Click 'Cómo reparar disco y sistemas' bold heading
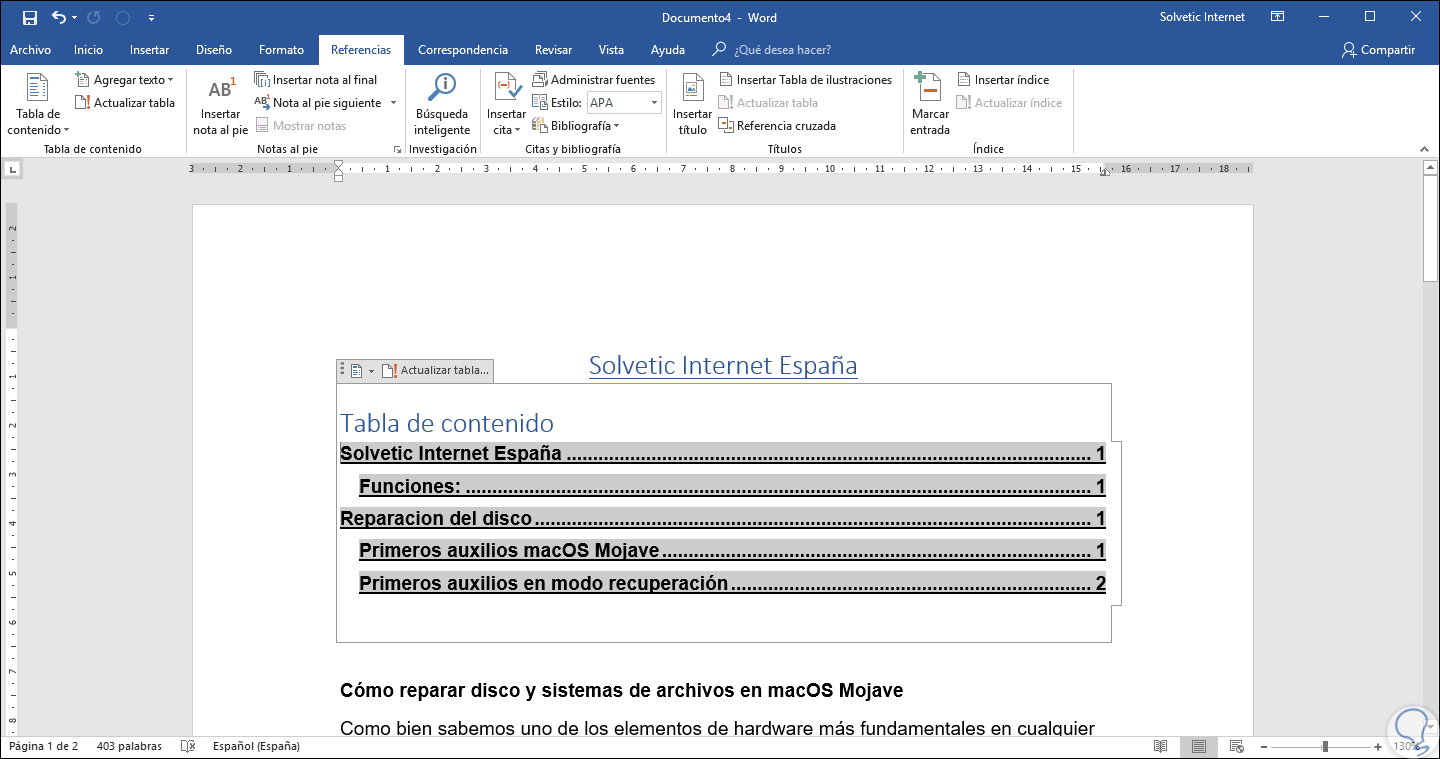The image size is (1440, 759). coord(621,691)
